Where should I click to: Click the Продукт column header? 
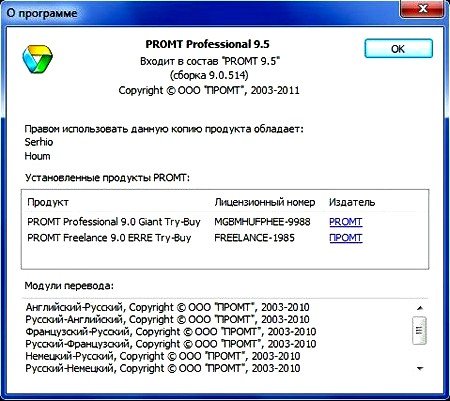(x=48, y=202)
